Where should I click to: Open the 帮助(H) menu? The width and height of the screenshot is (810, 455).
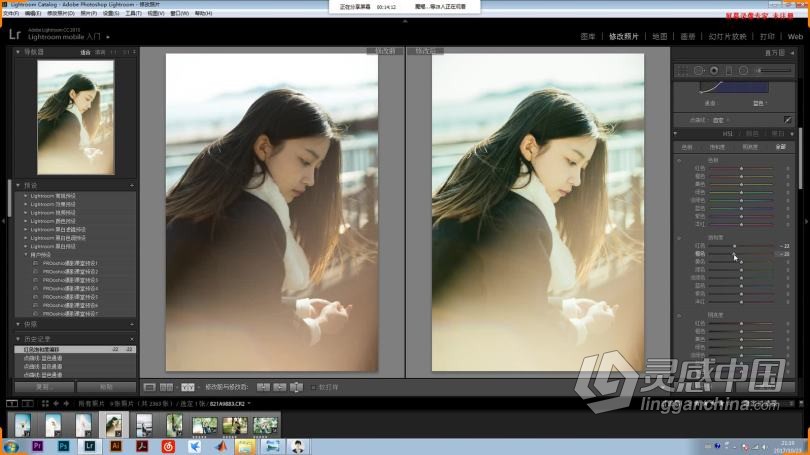pos(204,13)
